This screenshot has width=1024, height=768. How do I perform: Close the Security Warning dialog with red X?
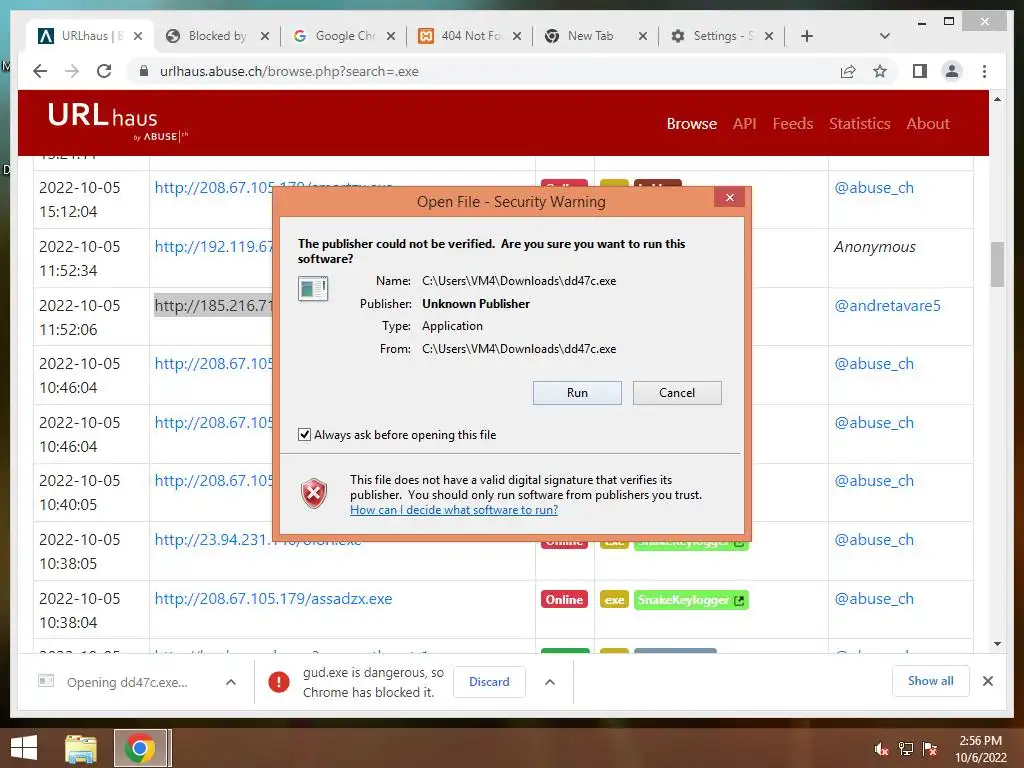[x=729, y=198]
